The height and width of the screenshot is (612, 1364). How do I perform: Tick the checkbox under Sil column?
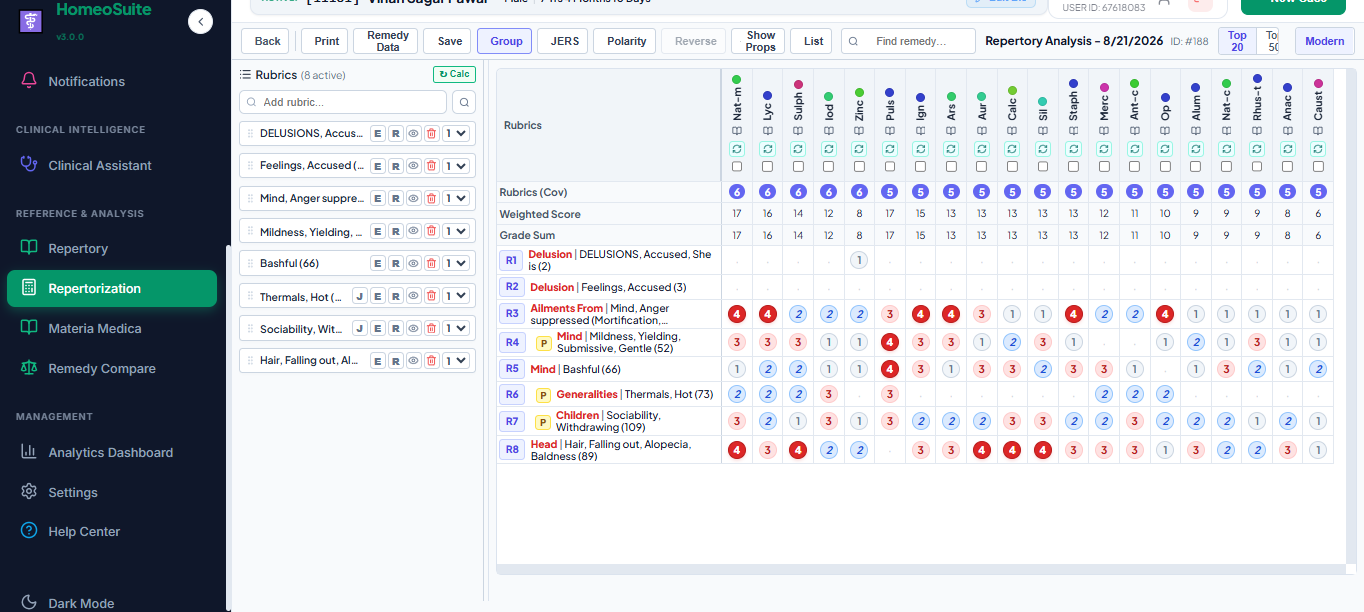pos(1043,167)
